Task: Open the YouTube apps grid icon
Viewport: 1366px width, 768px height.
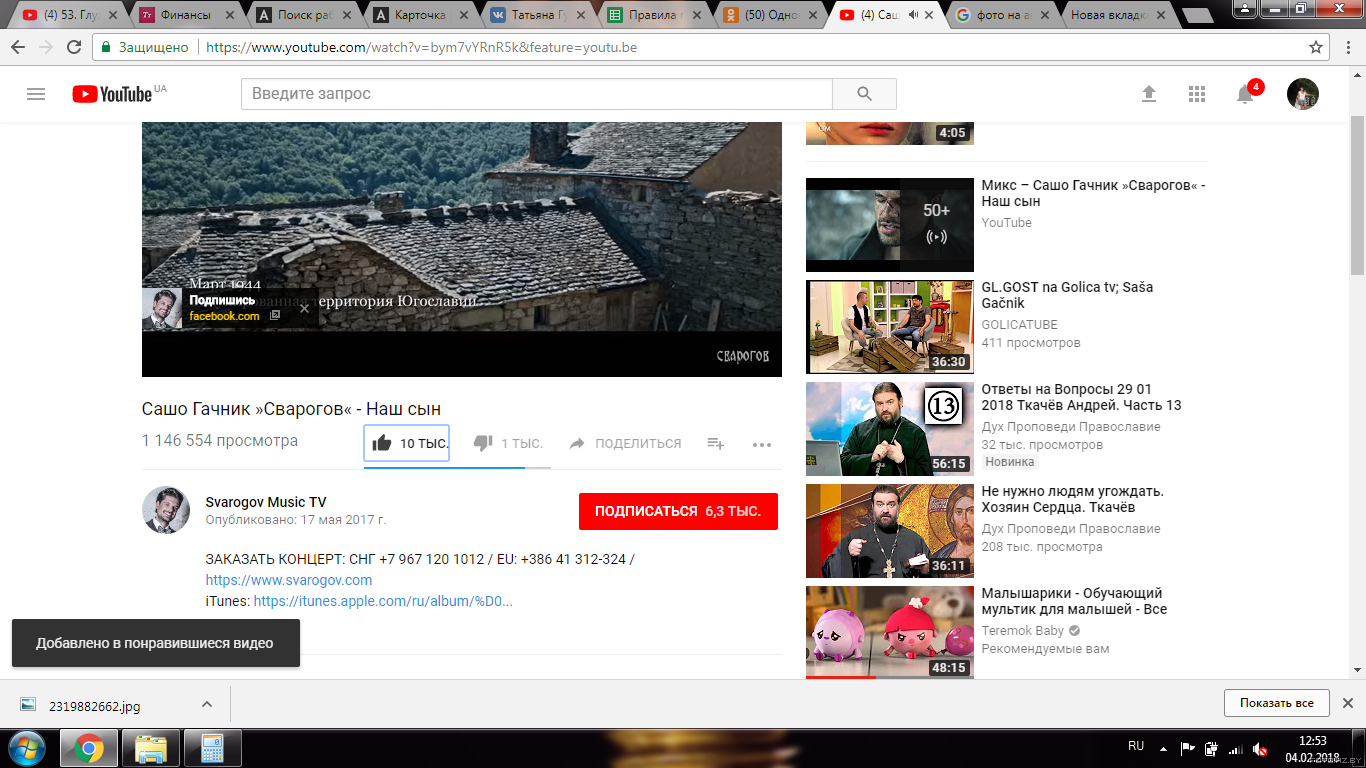Action: pyautogui.click(x=1197, y=94)
